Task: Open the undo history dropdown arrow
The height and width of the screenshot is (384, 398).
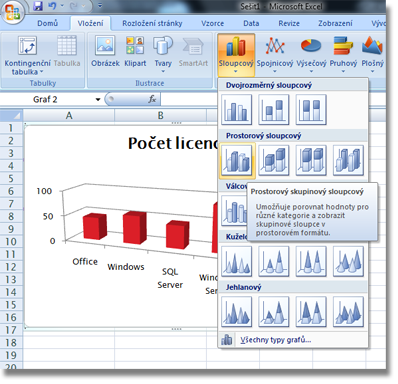Action: pyautogui.click(x=62, y=6)
